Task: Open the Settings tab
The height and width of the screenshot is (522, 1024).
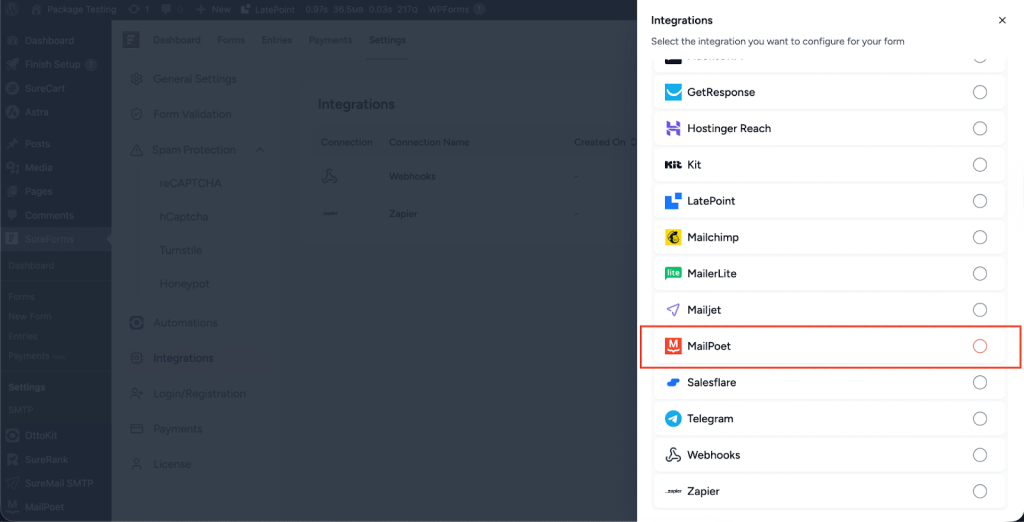Action: coord(387,40)
